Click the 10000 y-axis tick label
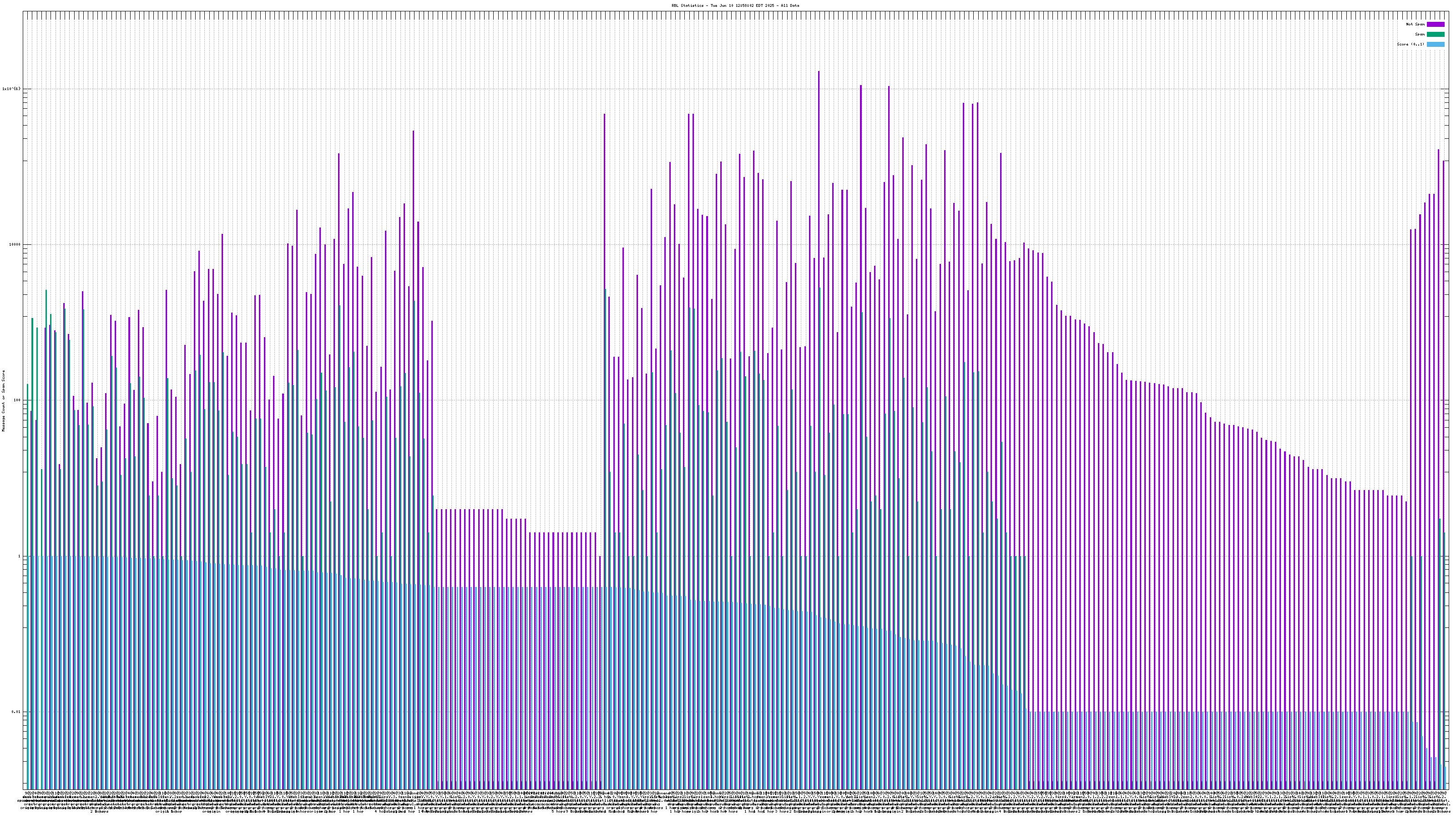The height and width of the screenshot is (819, 1456). point(14,245)
